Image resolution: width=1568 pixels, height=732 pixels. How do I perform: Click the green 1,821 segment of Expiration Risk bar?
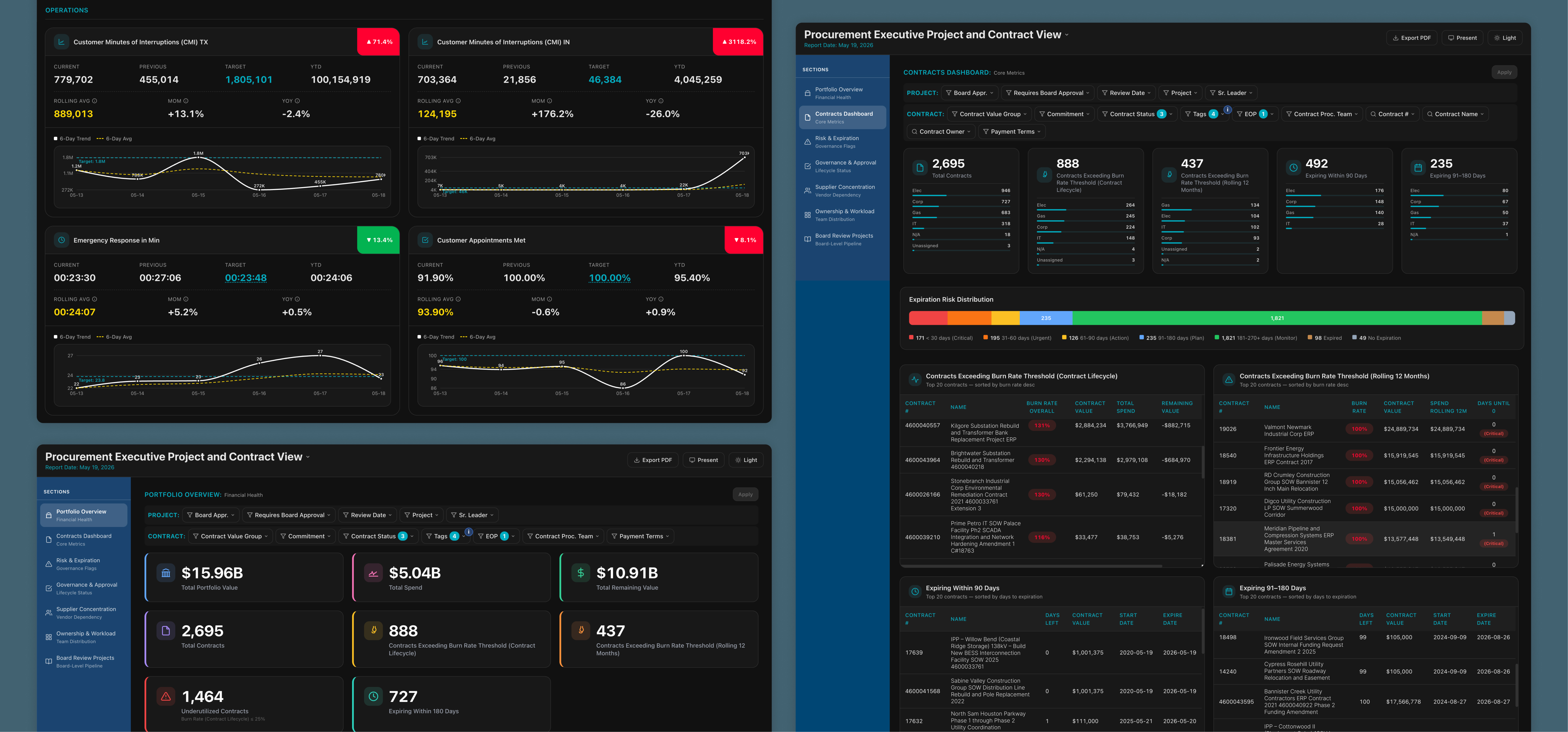click(x=1277, y=318)
